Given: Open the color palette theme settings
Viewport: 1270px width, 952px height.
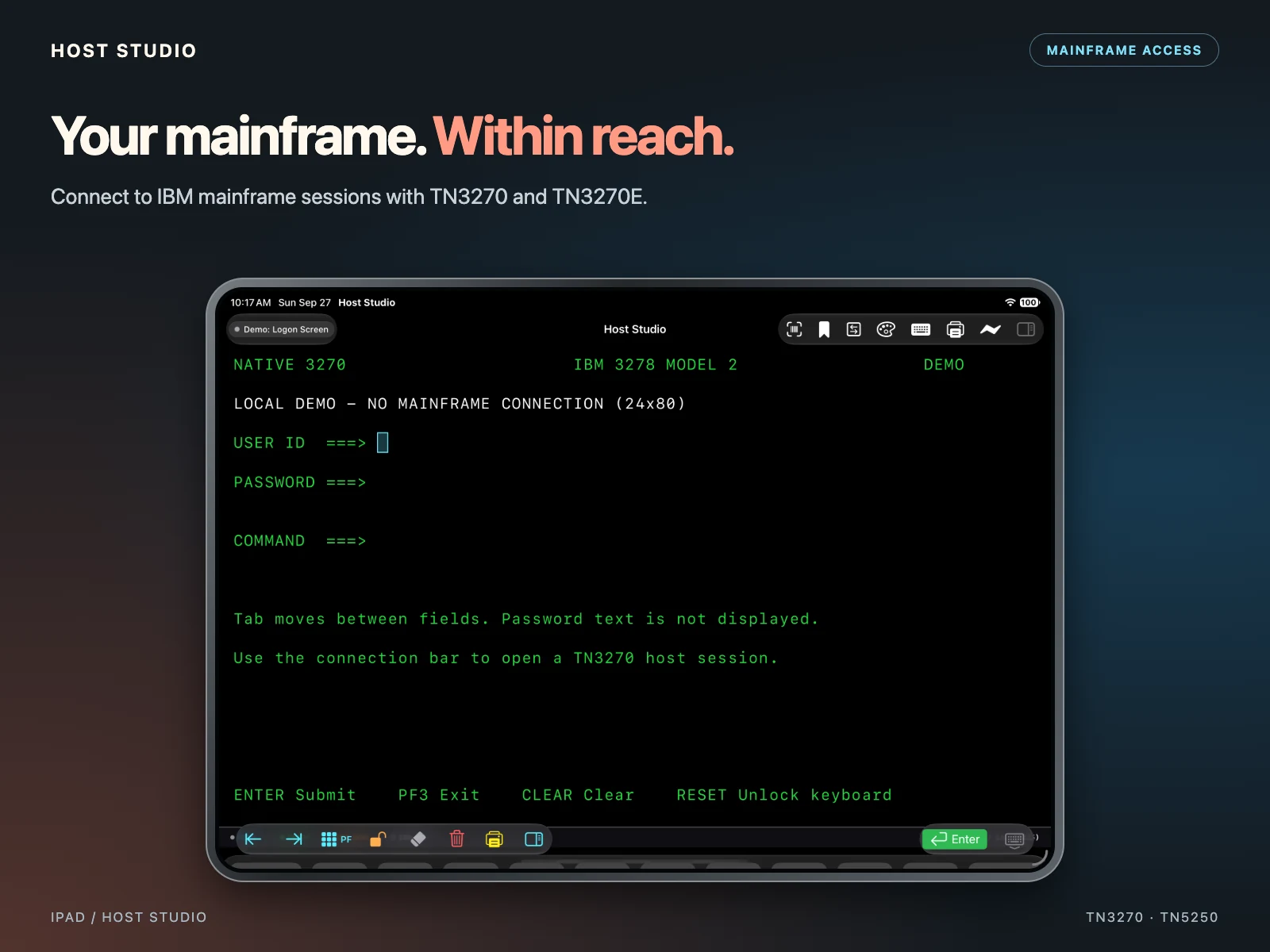Looking at the screenshot, I should (886, 329).
